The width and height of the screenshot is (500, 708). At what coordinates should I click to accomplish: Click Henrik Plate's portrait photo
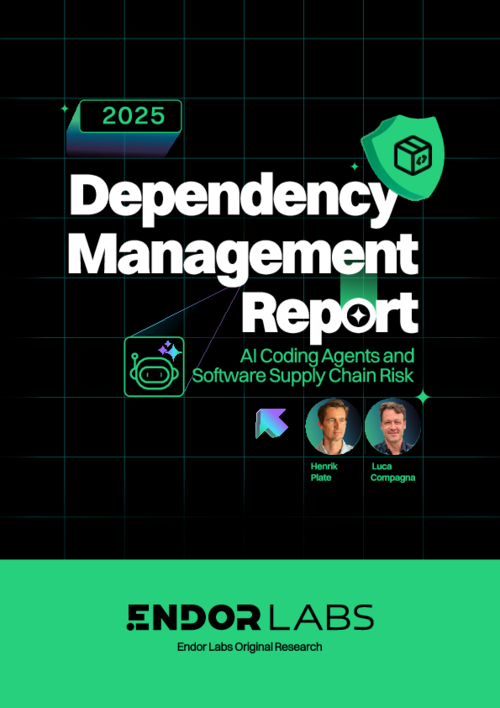pyautogui.click(x=333, y=427)
